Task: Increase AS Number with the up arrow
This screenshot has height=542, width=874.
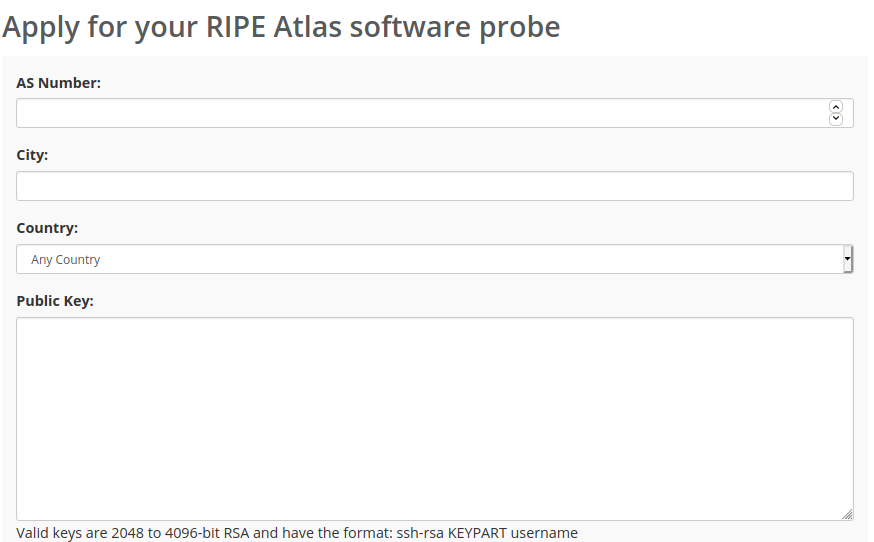Action: point(836,107)
